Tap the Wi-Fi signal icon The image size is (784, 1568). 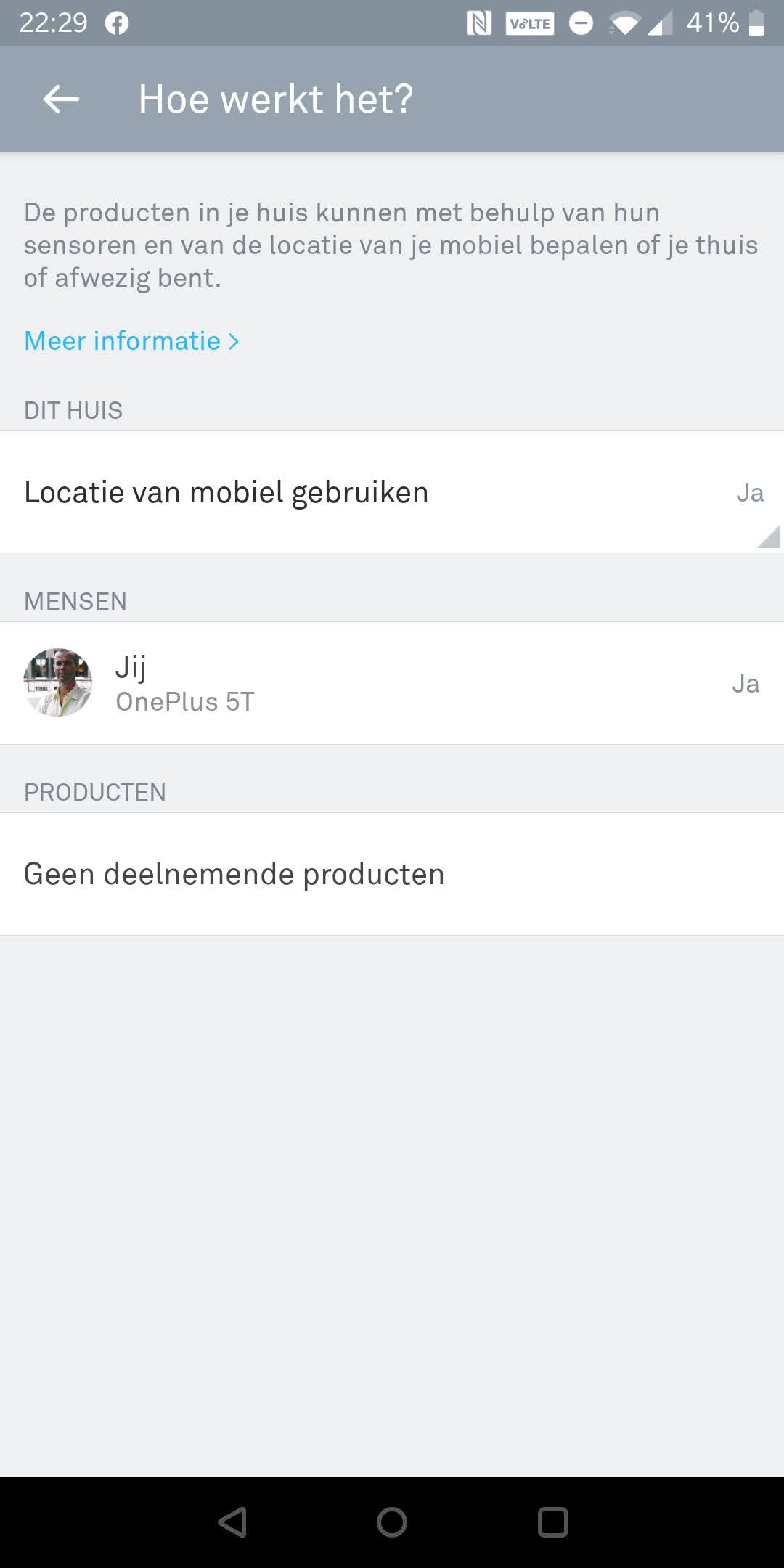(x=623, y=23)
